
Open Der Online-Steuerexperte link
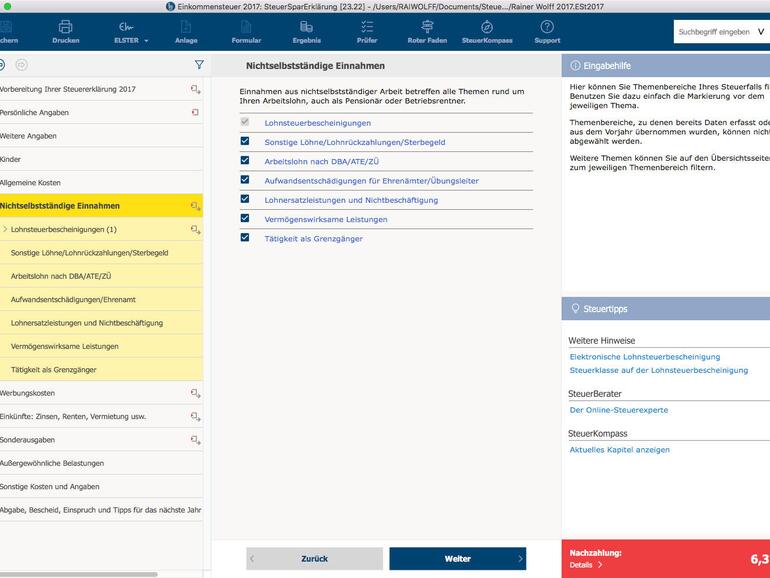click(619, 410)
